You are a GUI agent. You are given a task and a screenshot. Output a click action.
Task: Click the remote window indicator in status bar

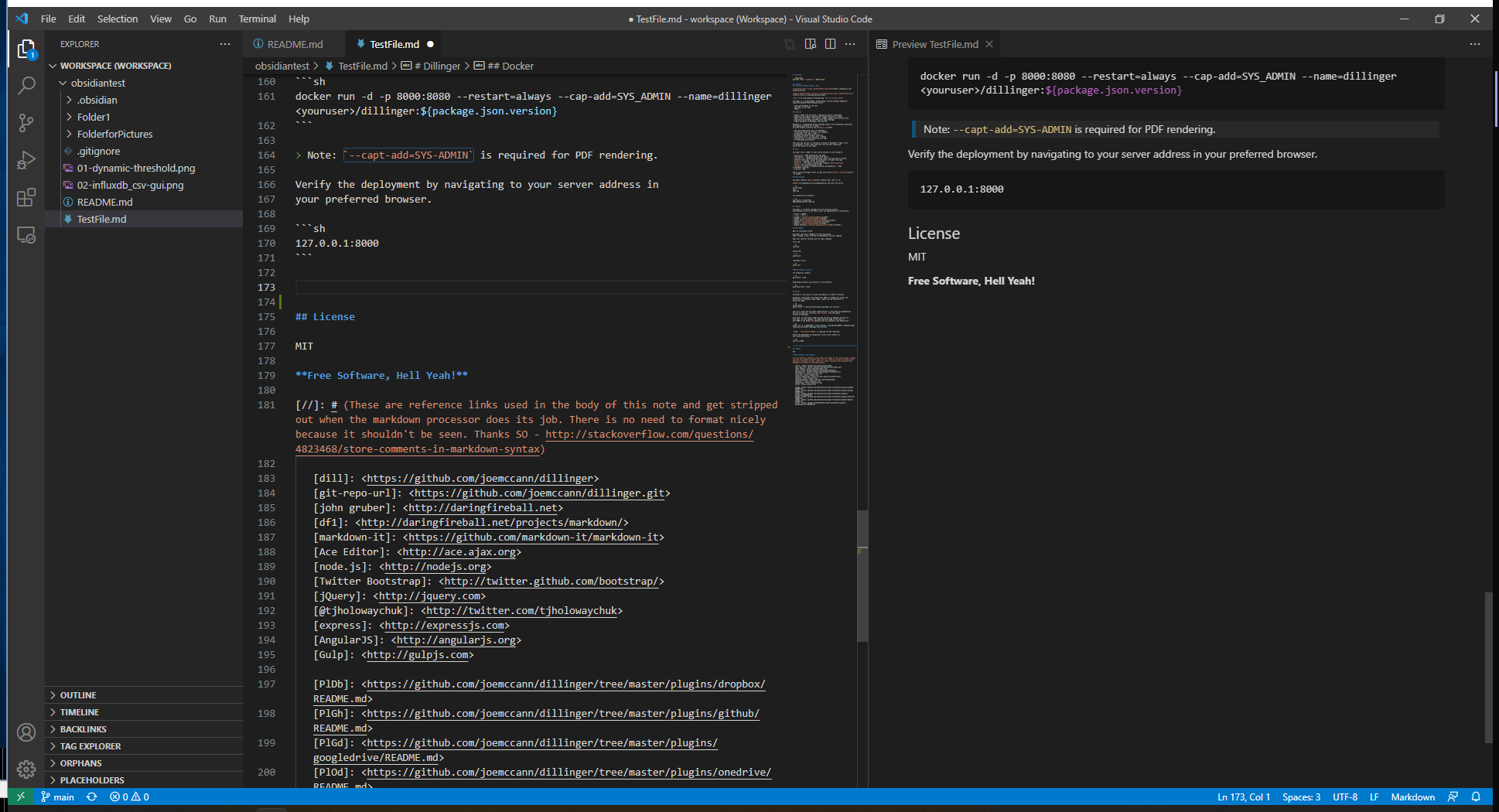pos(21,797)
